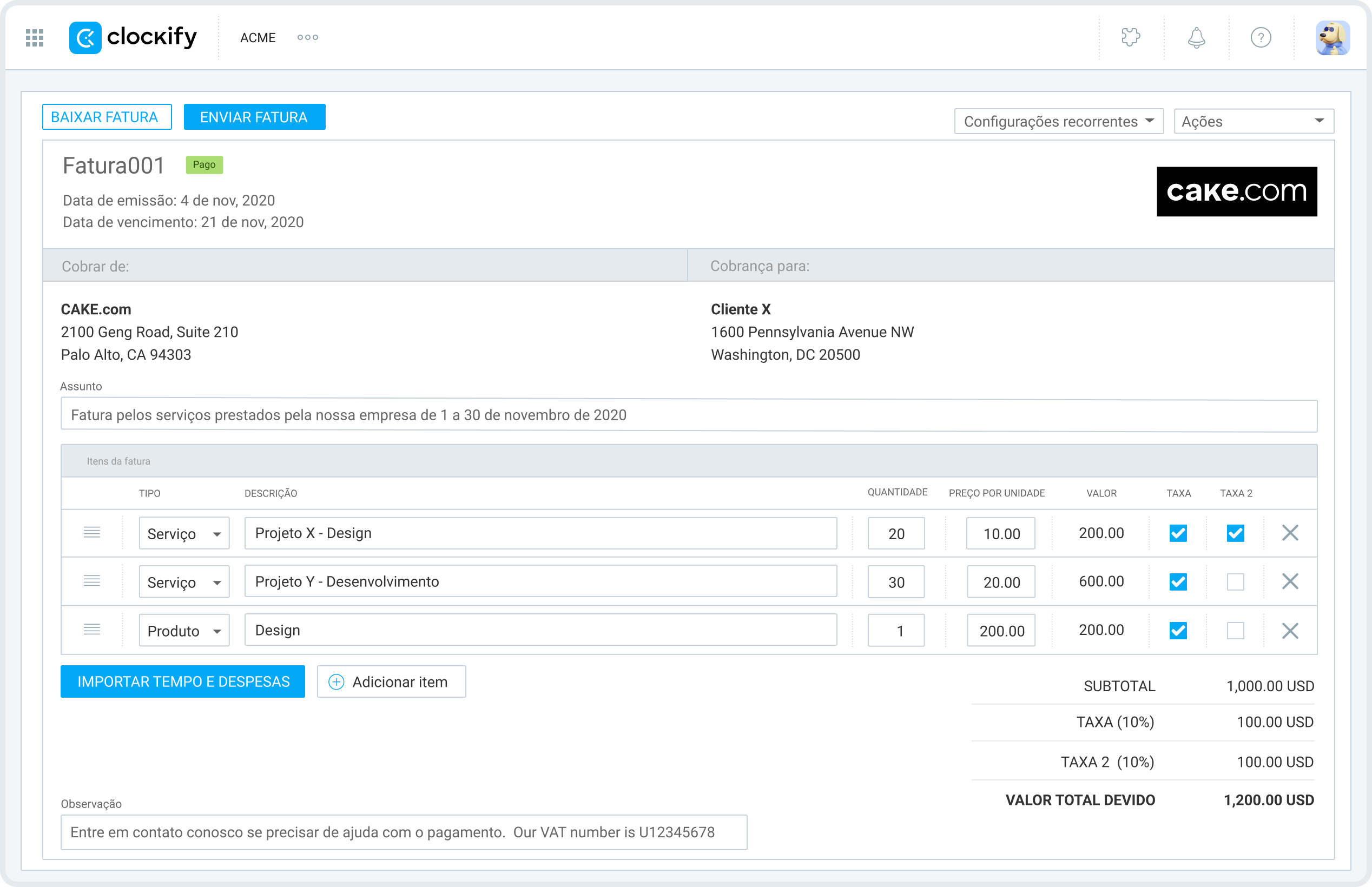This screenshot has height=887, width=1372.
Task: Uncheck Taxa 2 for Projeto X - Design
Action: coord(1236,533)
